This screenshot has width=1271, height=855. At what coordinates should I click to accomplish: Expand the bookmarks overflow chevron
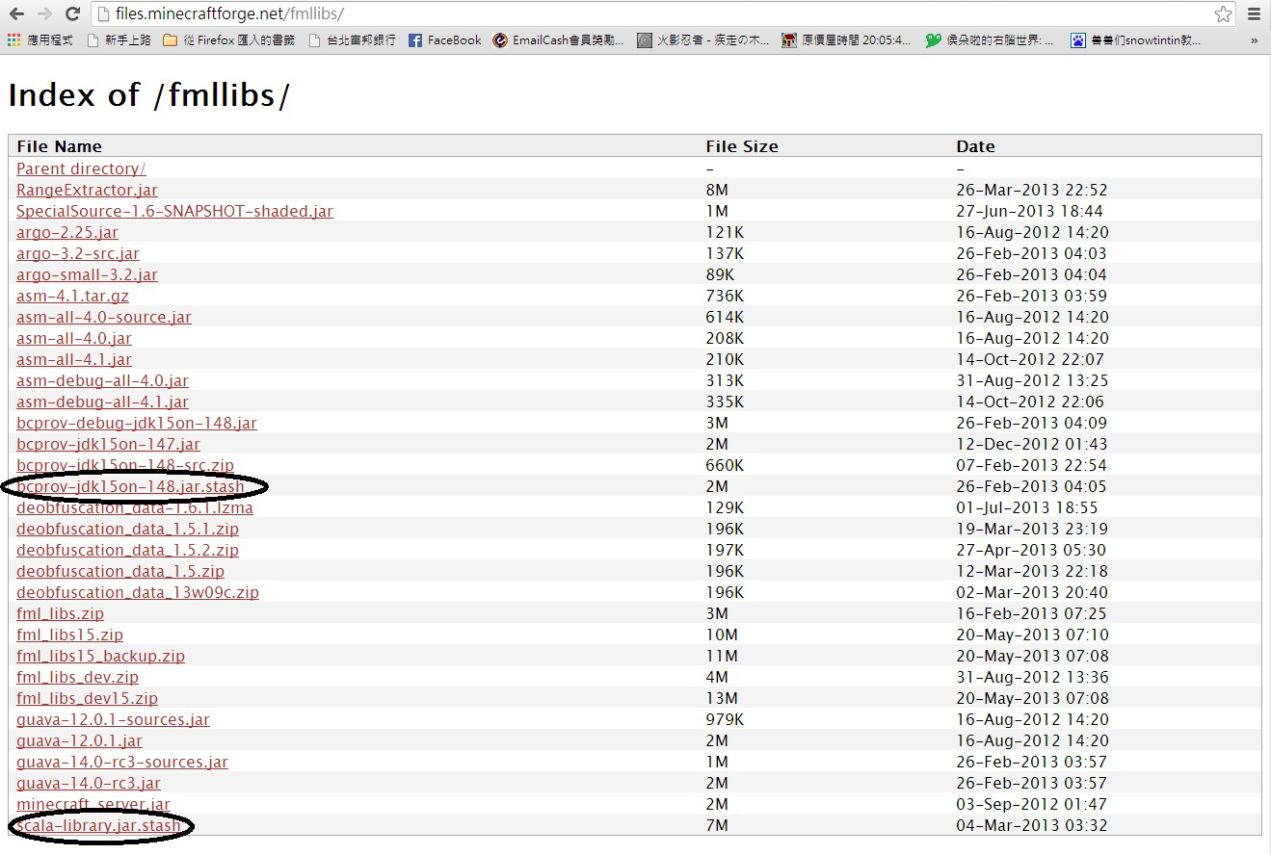pyautogui.click(x=1254, y=41)
